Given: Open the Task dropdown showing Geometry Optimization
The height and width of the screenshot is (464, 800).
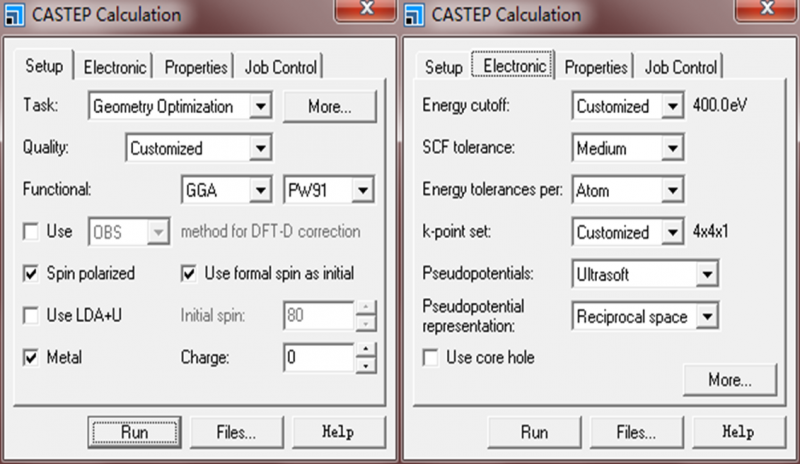Looking at the screenshot, I should tap(180, 106).
